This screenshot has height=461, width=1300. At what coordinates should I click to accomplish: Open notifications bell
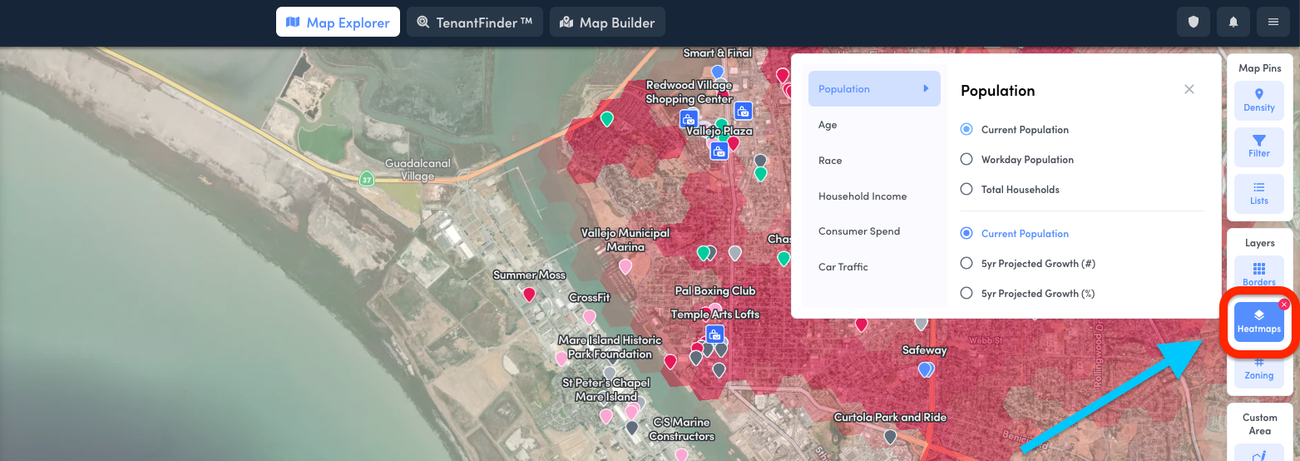(1233, 22)
